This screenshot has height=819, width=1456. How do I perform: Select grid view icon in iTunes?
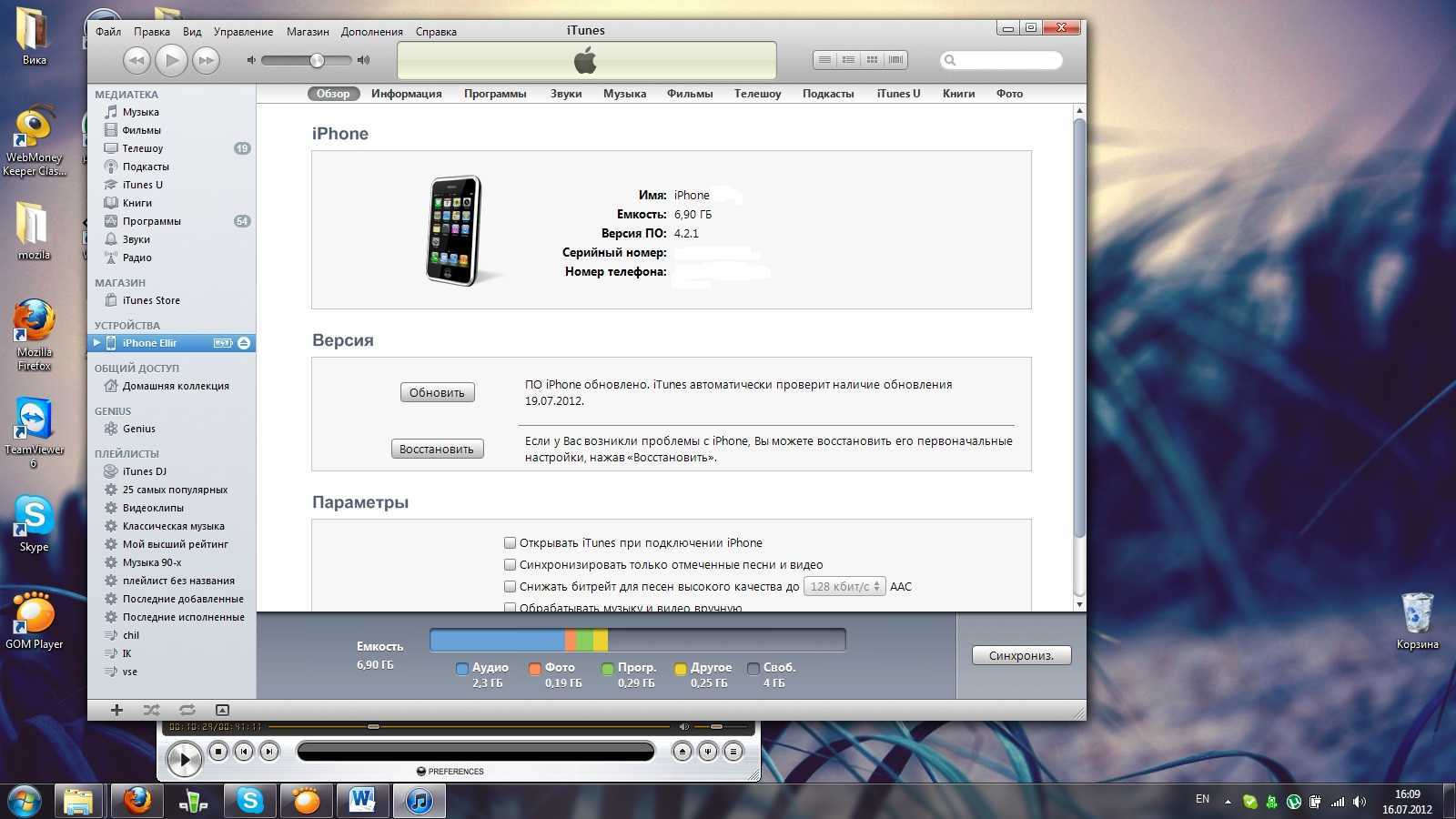872,60
